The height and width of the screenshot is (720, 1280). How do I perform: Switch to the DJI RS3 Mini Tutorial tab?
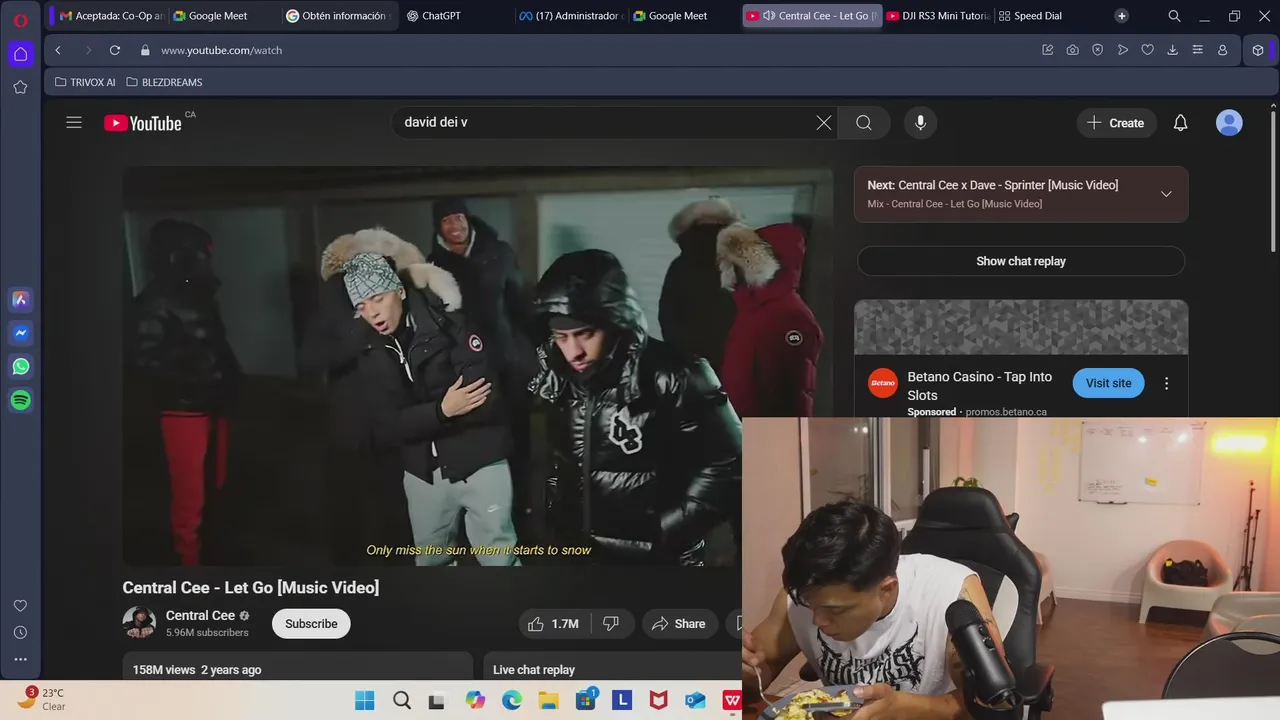pyautogui.click(x=939, y=16)
